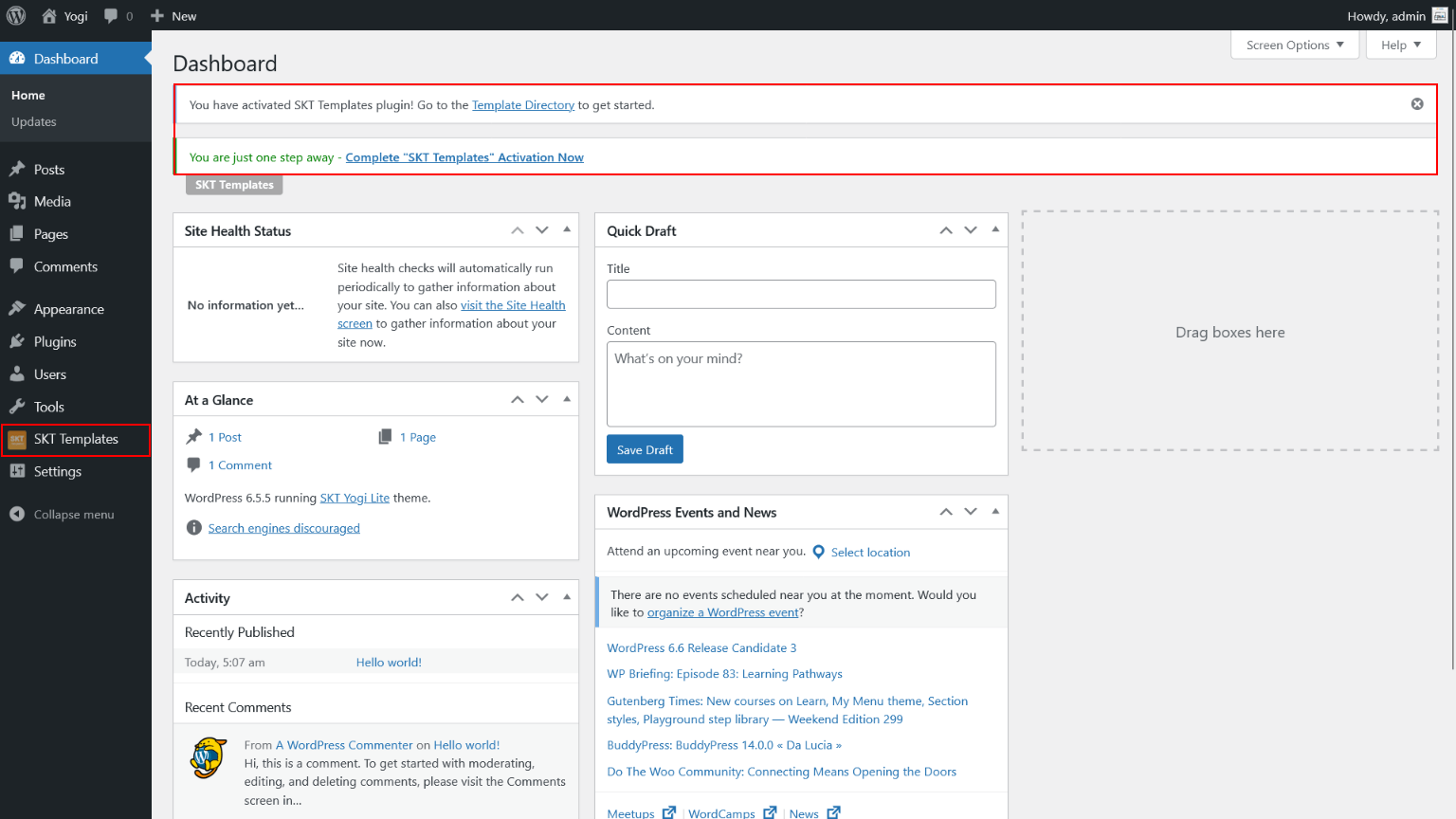Open WP Briefing Episode 83 article
Viewport: 1456px width, 819px height.
click(x=724, y=674)
